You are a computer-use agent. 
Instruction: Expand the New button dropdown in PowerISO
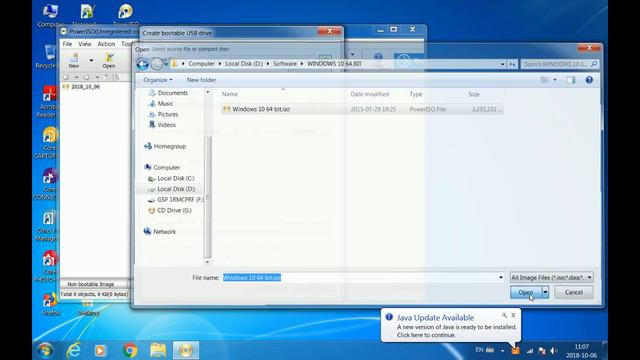click(91, 60)
